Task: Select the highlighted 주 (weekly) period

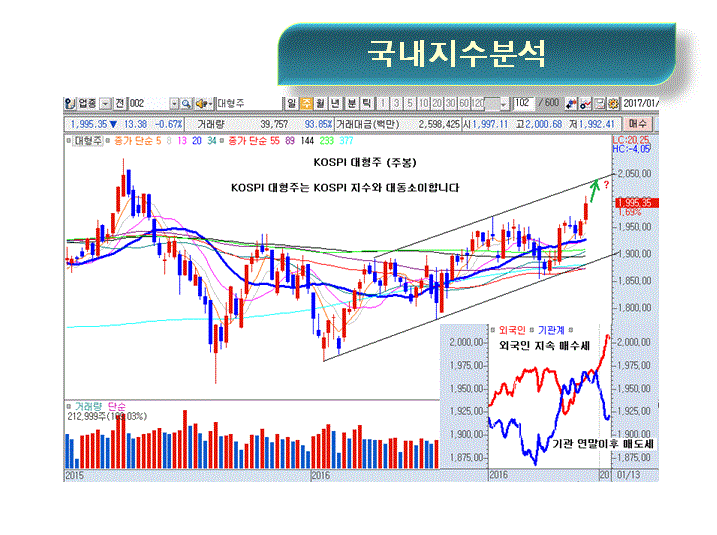Action: [x=306, y=104]
